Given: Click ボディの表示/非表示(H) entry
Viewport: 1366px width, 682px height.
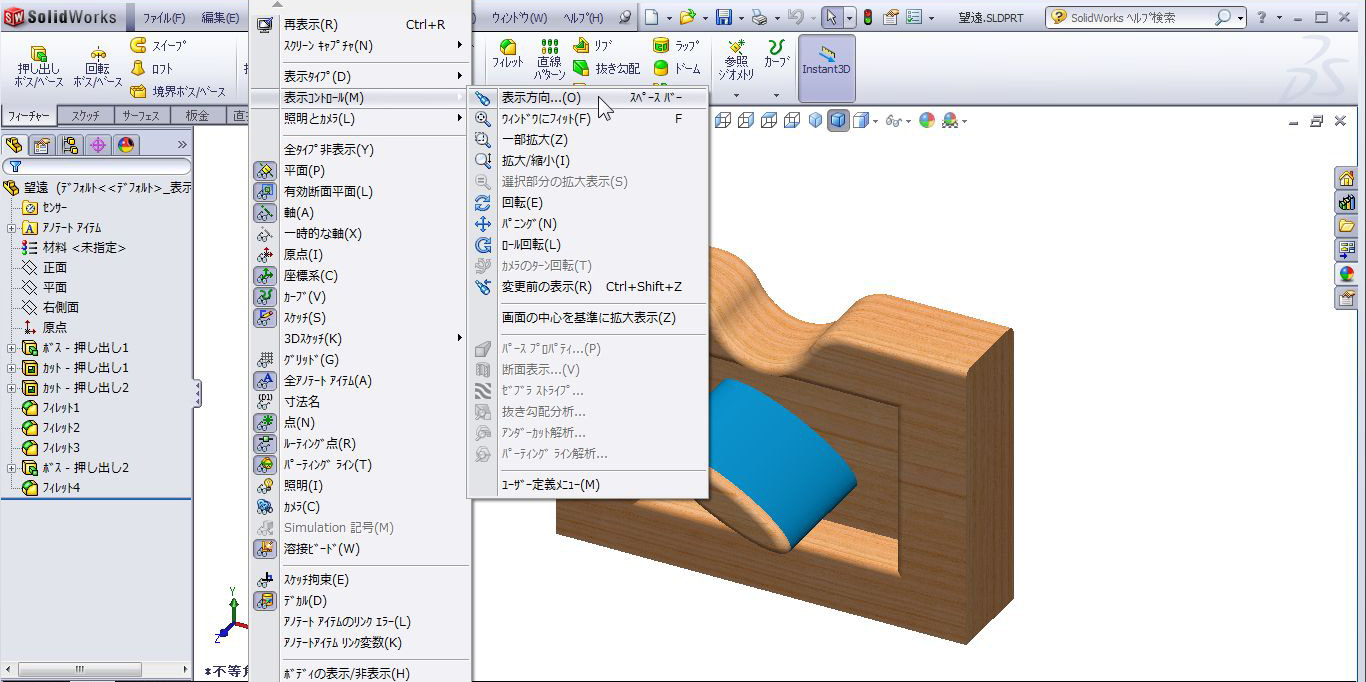Looking at the screenshot, I should (360, 673).
